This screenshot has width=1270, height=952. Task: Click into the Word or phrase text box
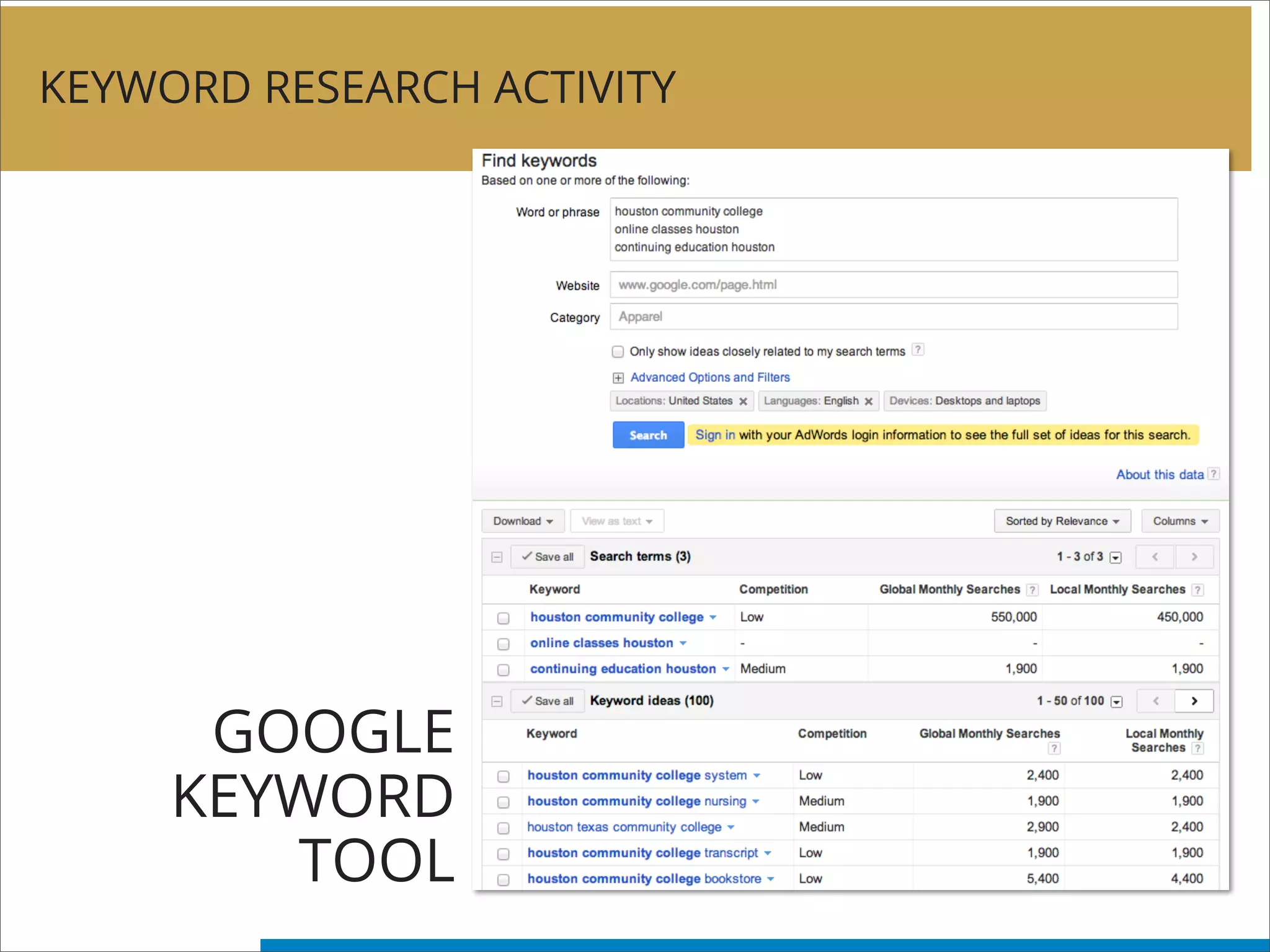[x=894, y=229]
